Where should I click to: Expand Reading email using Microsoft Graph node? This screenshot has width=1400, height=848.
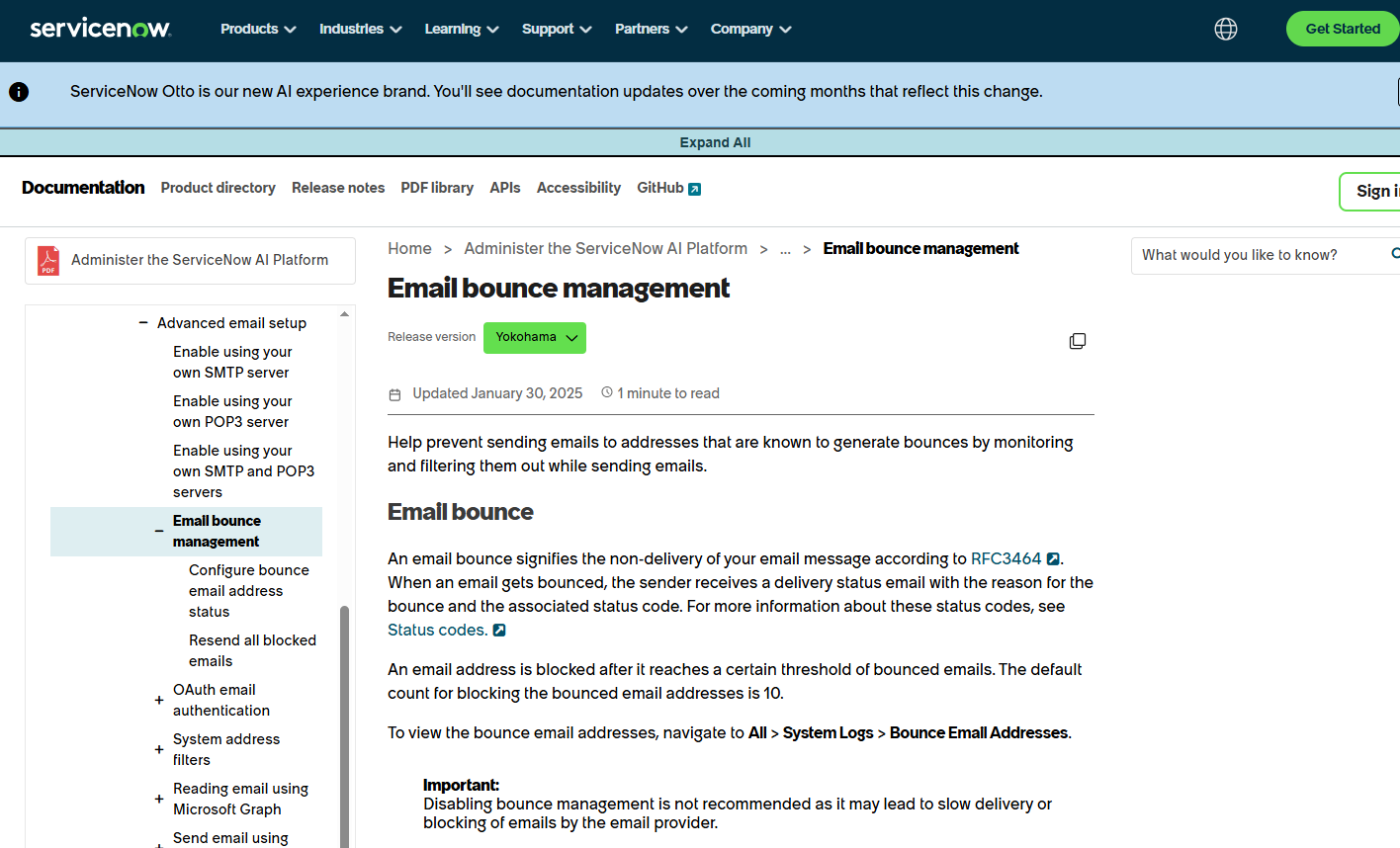coord(159,800)
